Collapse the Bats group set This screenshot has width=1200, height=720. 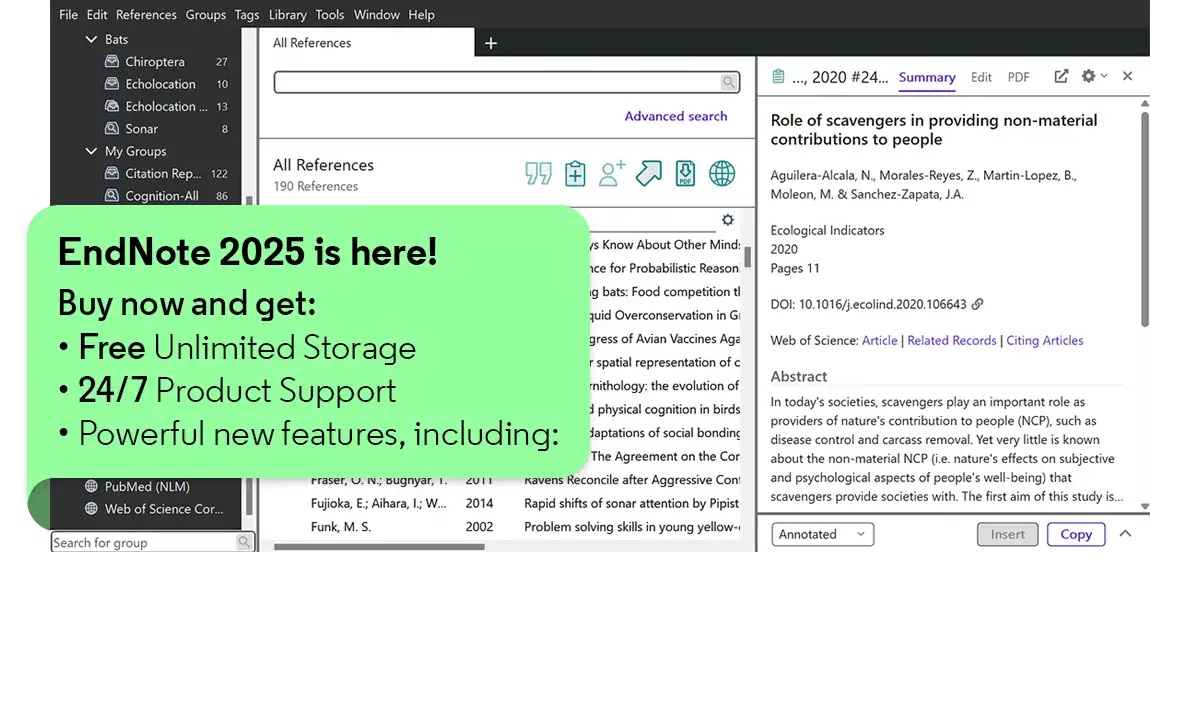(92, 40)
